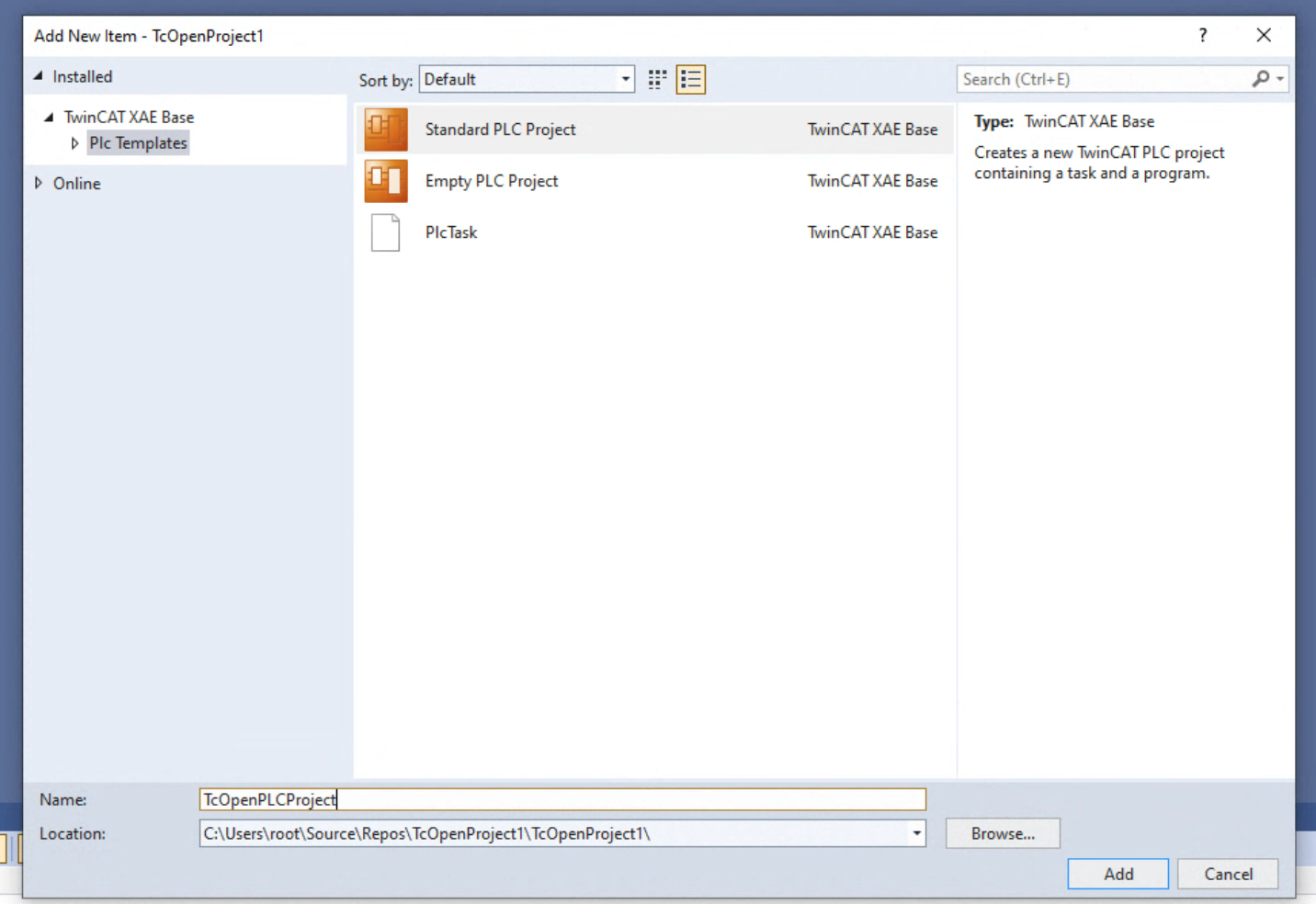Expand the Plc Templates node arrow
The image size is (1316, 904).
tap(74, 143)
